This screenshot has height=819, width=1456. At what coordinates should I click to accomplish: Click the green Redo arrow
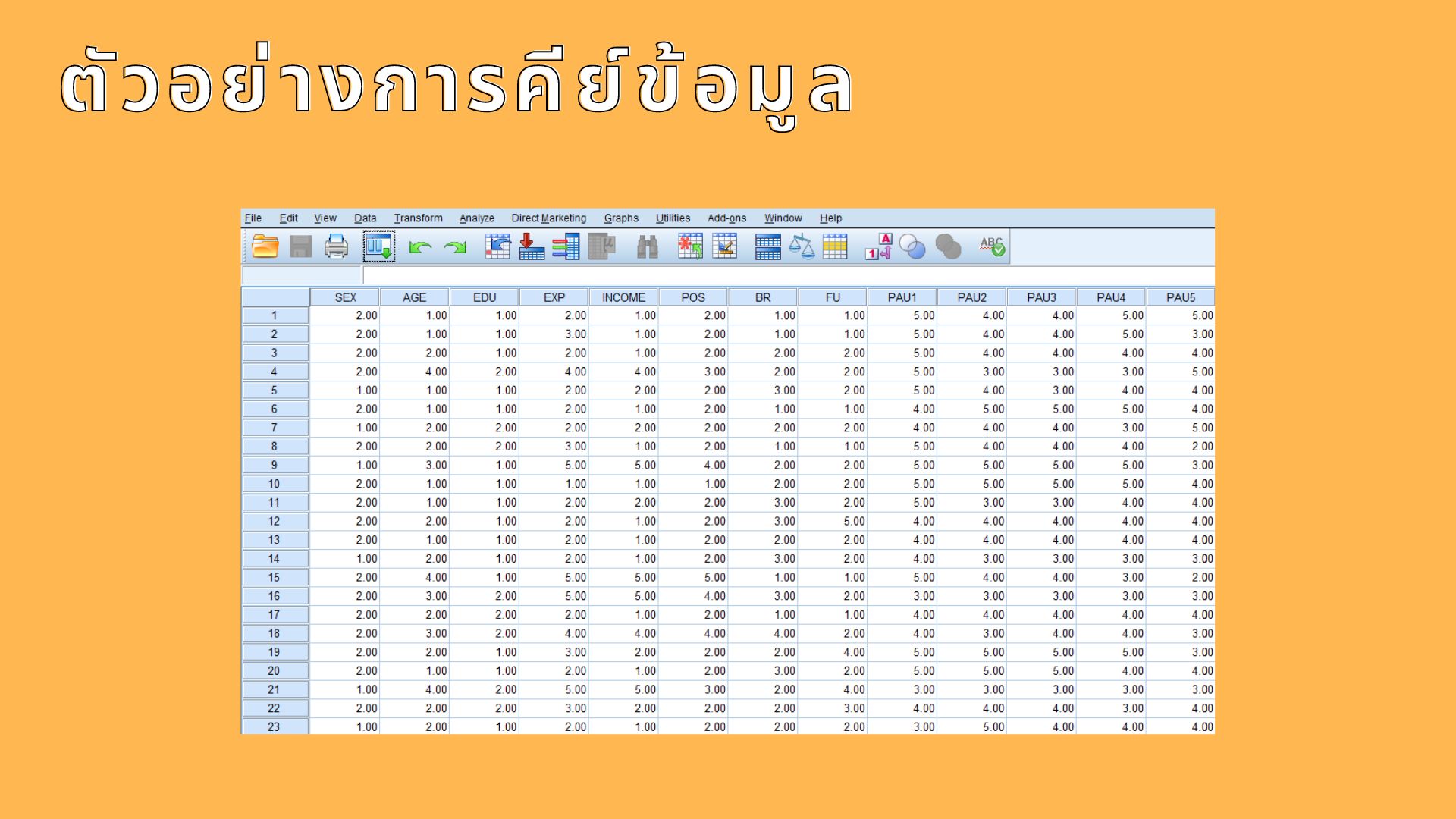pyautogui.click(x=455, y=247)
